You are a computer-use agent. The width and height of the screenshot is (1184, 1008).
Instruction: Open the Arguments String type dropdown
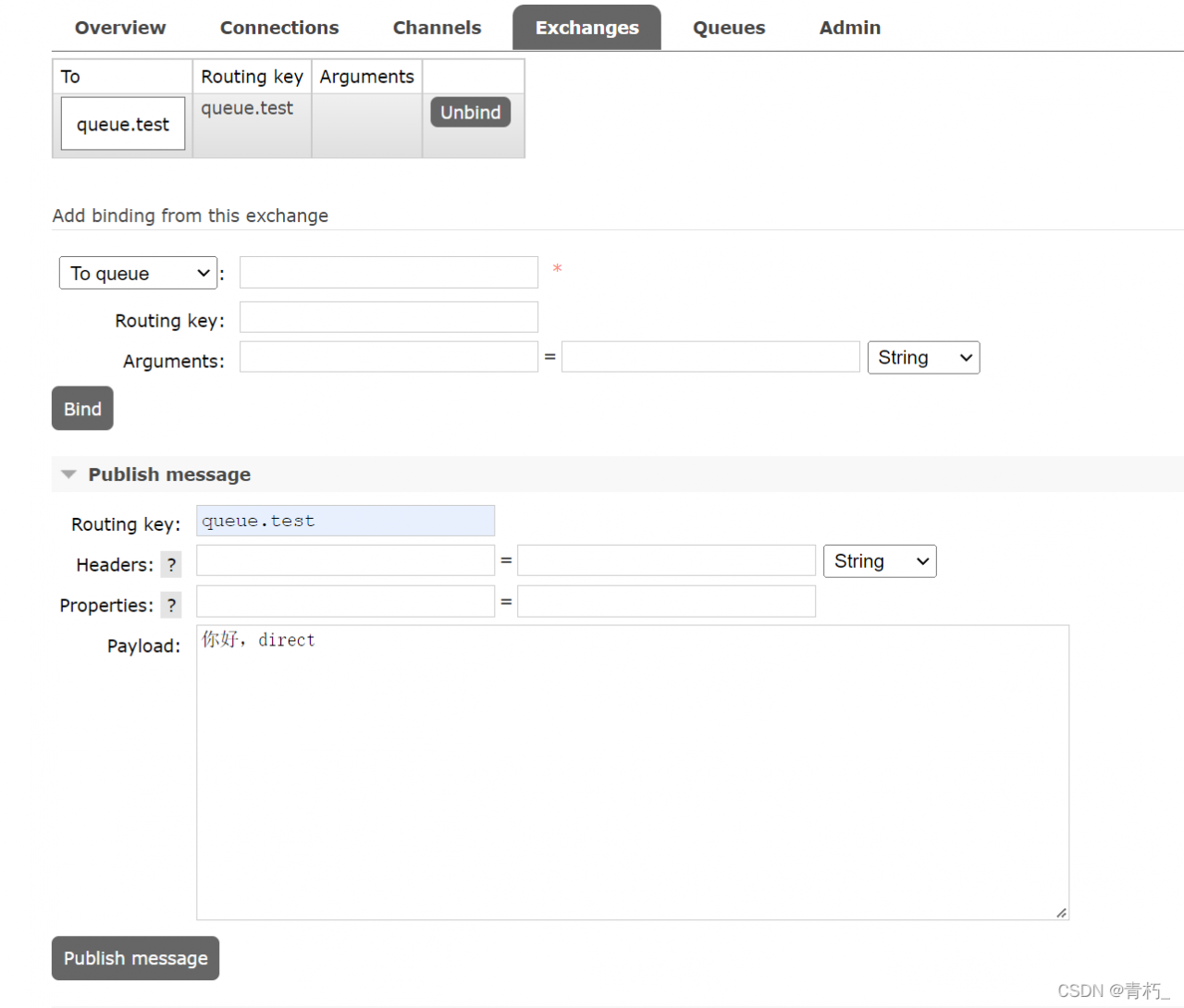click(923, 358)
